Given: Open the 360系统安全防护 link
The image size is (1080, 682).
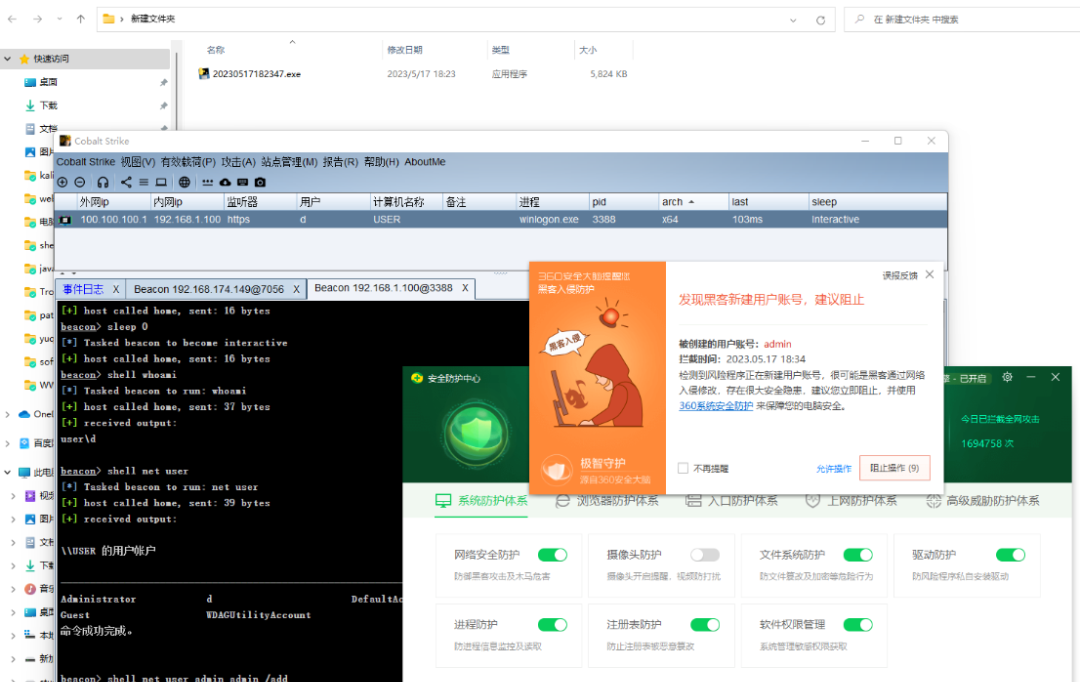Looking at the screenshot, I should pyautogui.click(x=716, y=406).
